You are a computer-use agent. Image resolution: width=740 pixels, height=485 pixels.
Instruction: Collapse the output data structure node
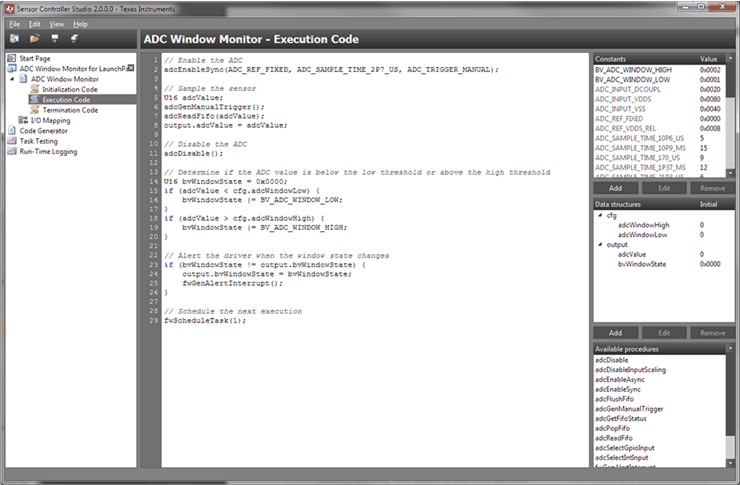[x=600, y=244]
